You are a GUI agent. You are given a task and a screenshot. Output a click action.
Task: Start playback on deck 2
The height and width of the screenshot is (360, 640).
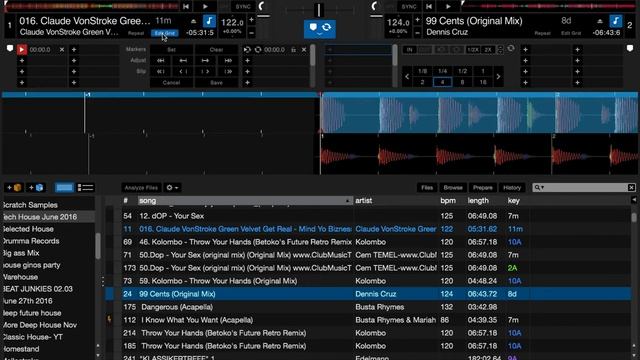tap(448, 7)
